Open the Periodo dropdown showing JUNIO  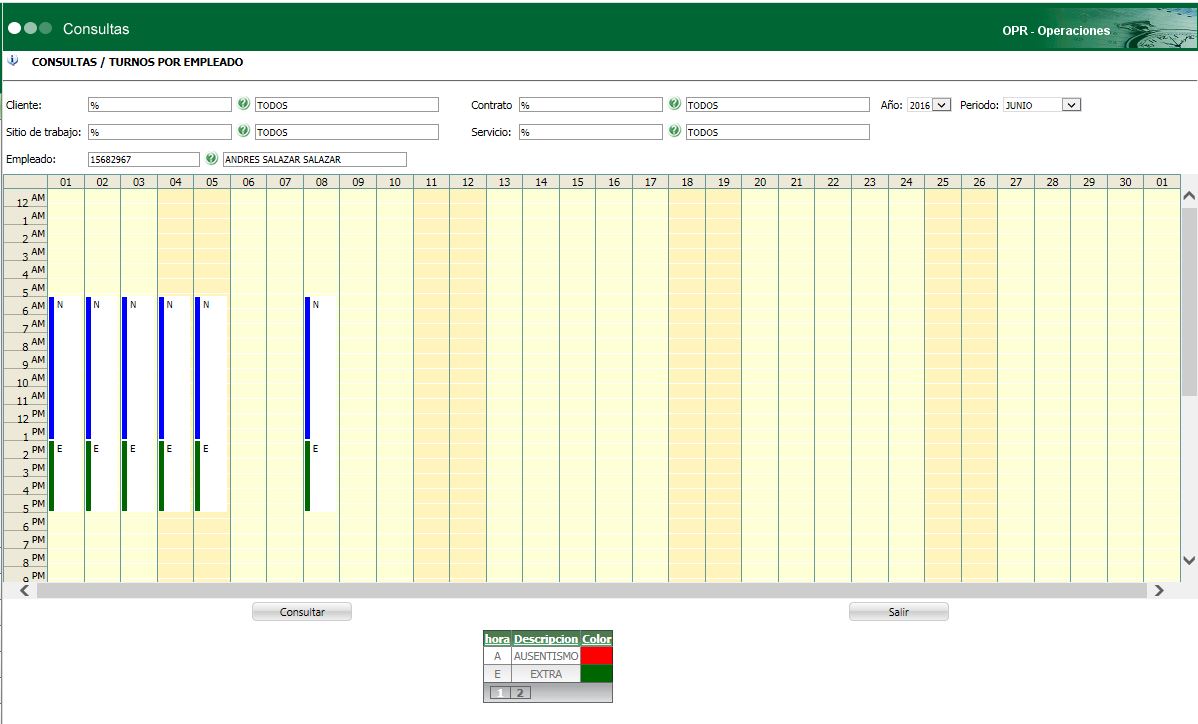1042,105
